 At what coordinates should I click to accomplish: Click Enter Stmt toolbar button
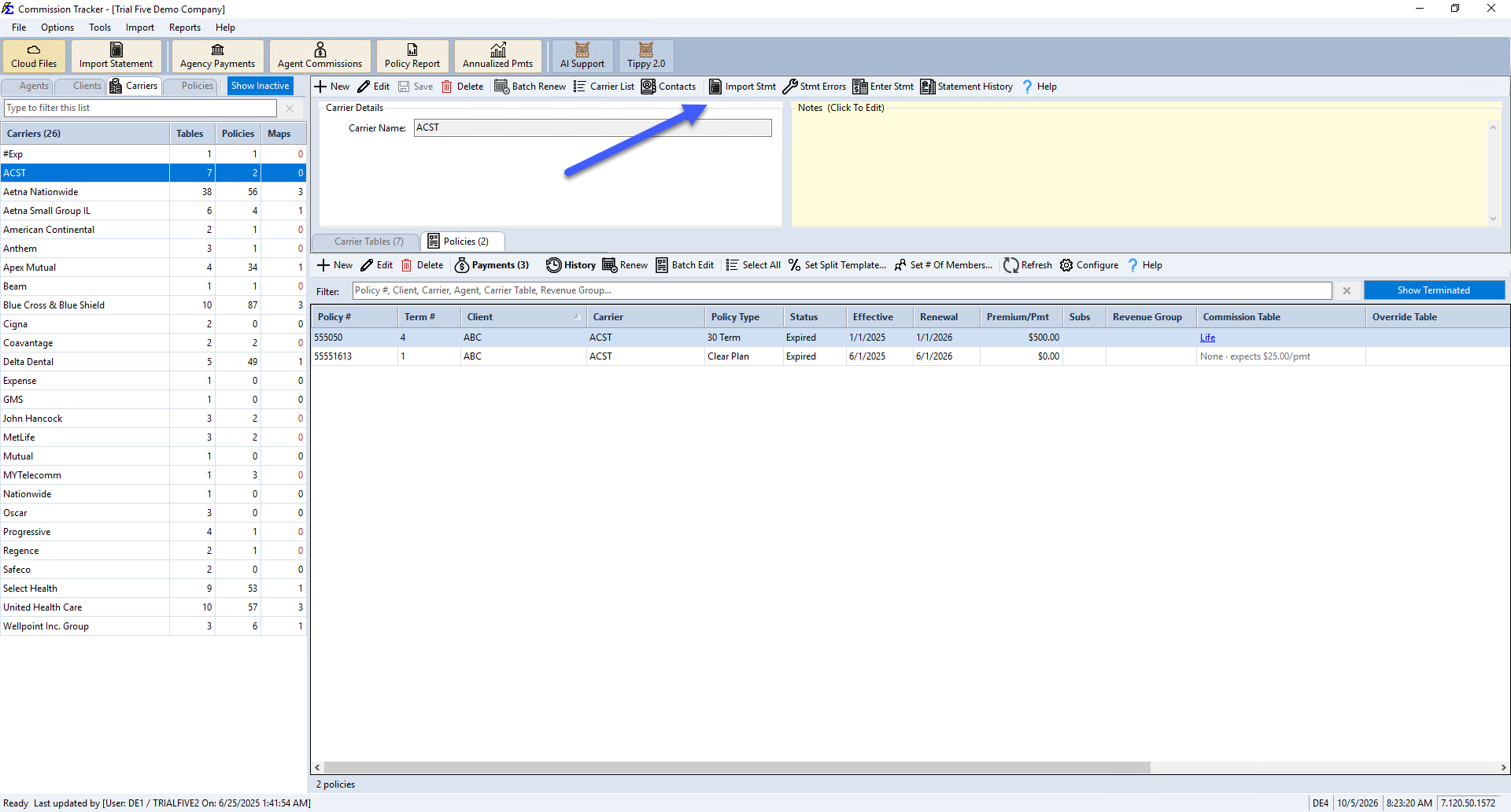point(884,87)
